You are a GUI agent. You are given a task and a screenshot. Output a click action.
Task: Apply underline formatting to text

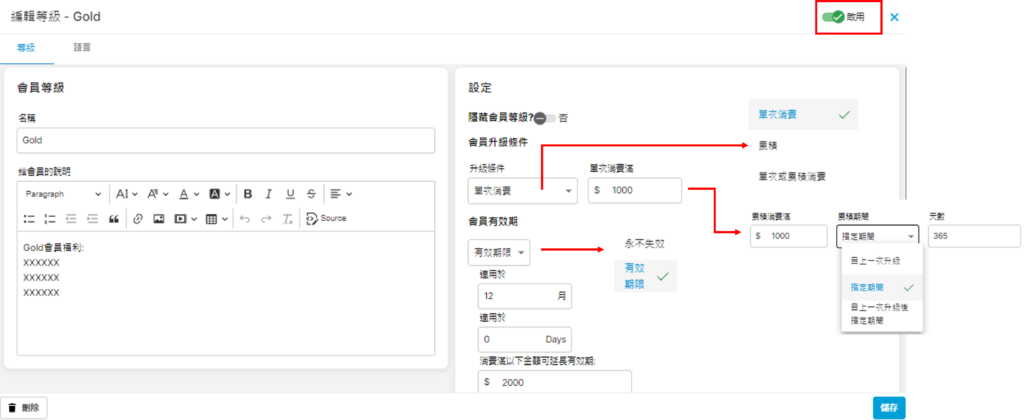(290, 194)
